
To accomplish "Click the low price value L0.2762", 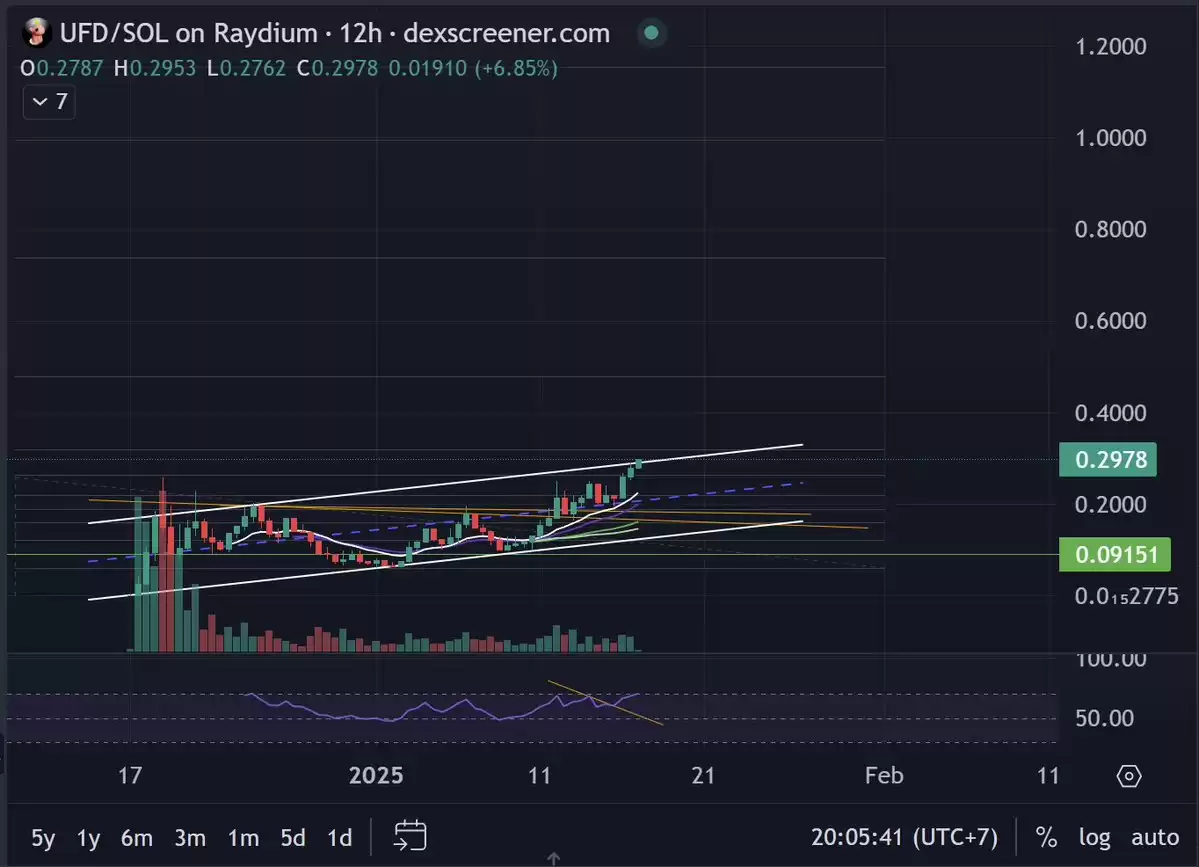I will [246, 69].
